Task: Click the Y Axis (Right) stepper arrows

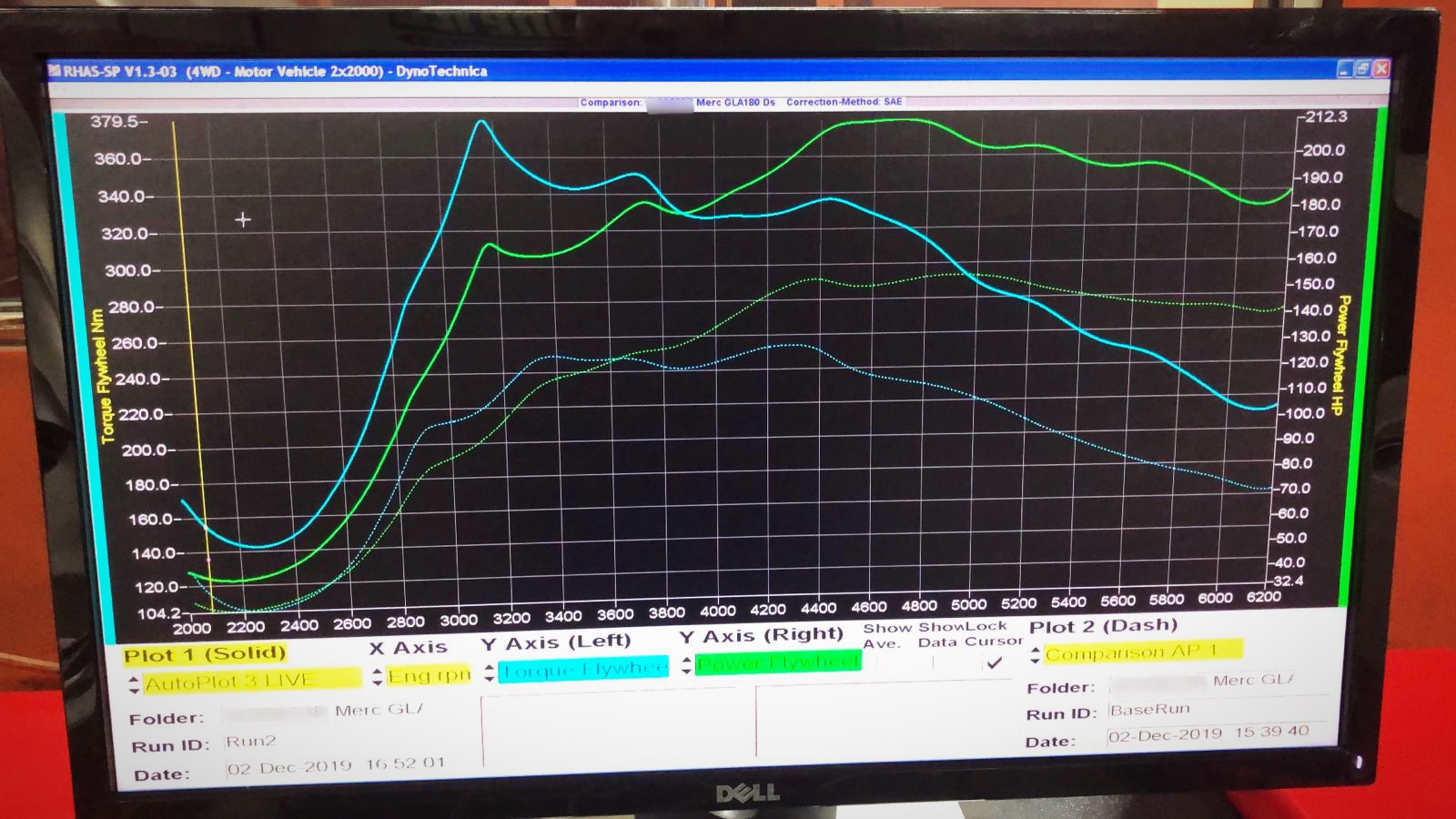Action: (686, 666)
